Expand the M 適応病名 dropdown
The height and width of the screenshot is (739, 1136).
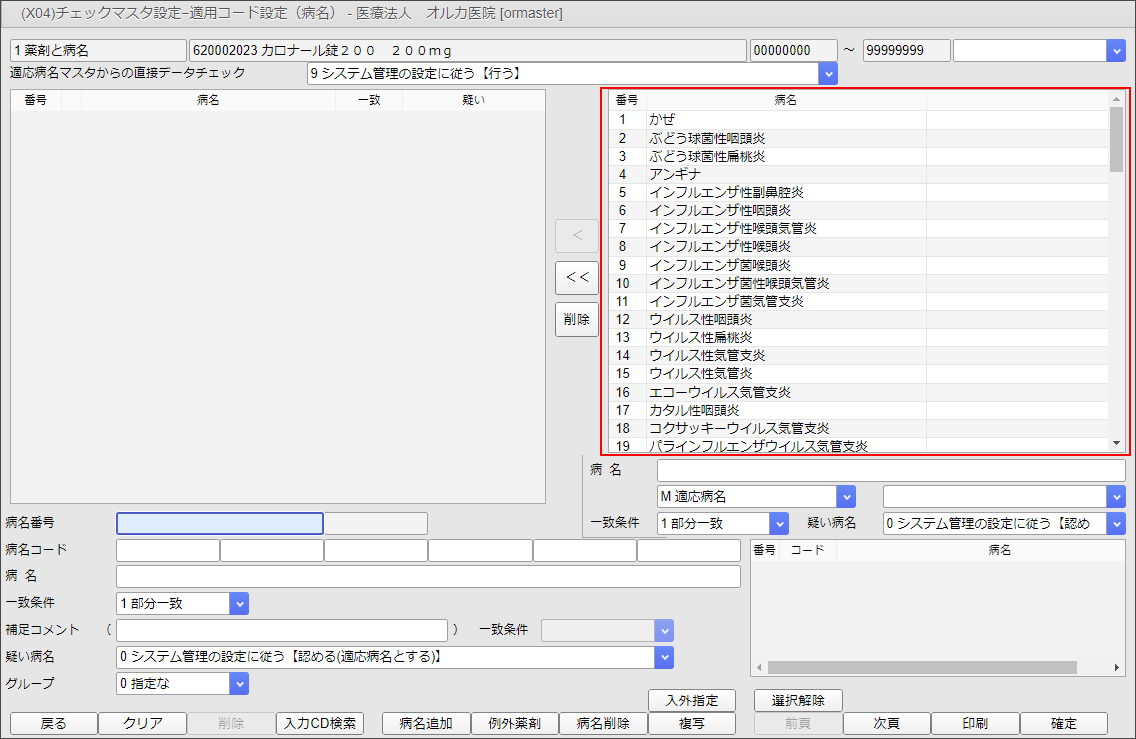[x=846, y=496]
